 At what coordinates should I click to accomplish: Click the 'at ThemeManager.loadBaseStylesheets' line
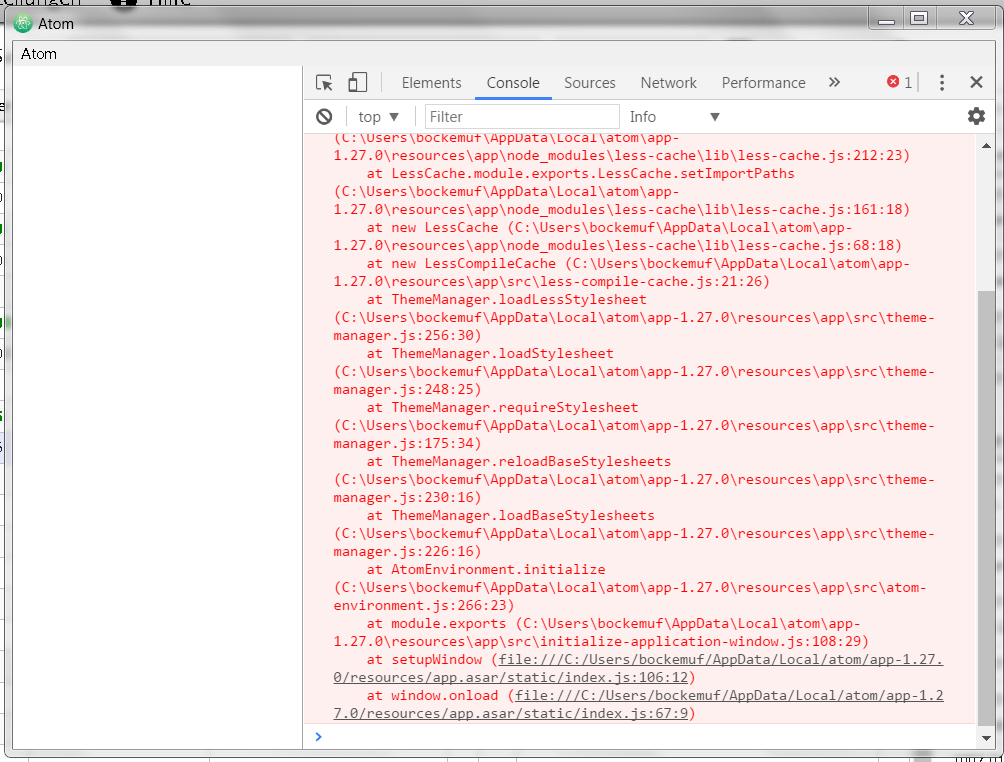[x=511, y=515]
